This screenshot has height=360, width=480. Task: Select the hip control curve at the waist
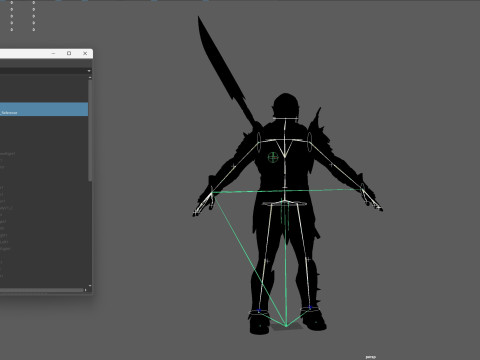tap(284, 203)
